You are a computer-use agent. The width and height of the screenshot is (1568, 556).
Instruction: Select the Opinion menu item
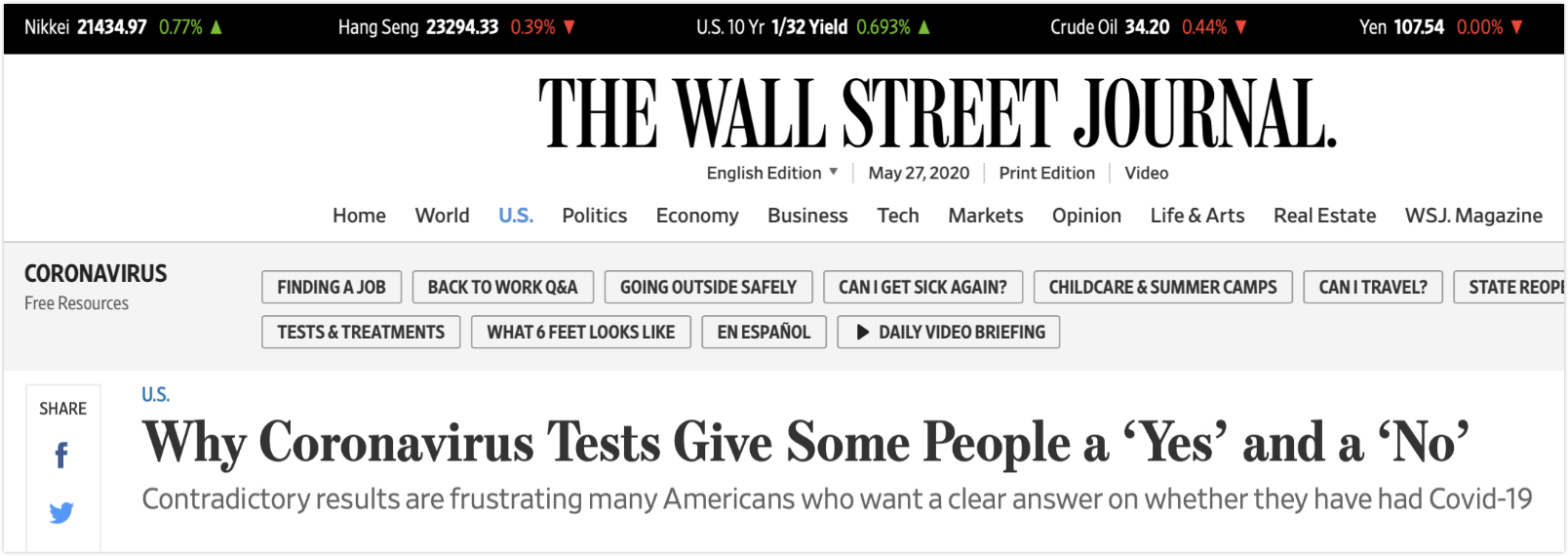click(1086, 216)
